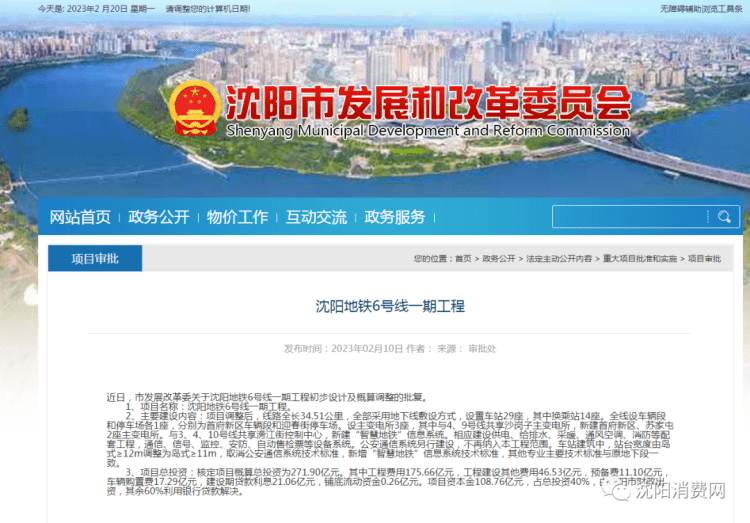
Task: Click article title 沈阳地铁6号线一期工程
Action: tap(390, 306)
